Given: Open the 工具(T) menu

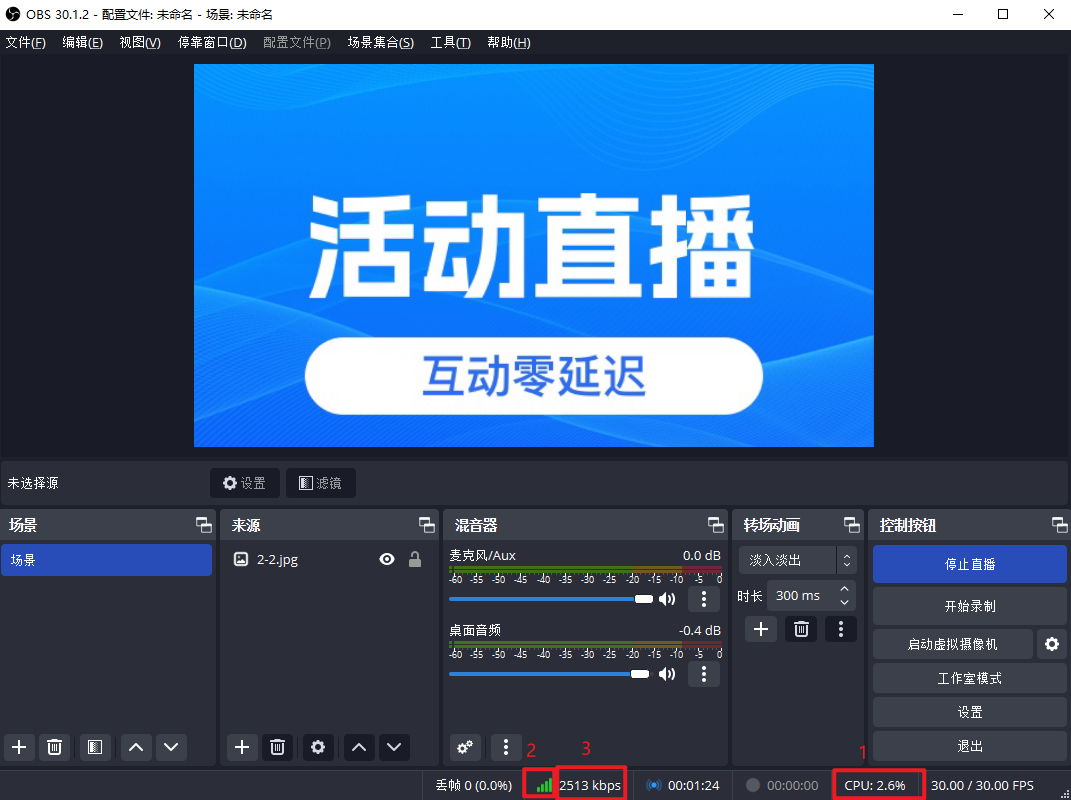Looking at the screenshot, I should click(x=450, y=42).
